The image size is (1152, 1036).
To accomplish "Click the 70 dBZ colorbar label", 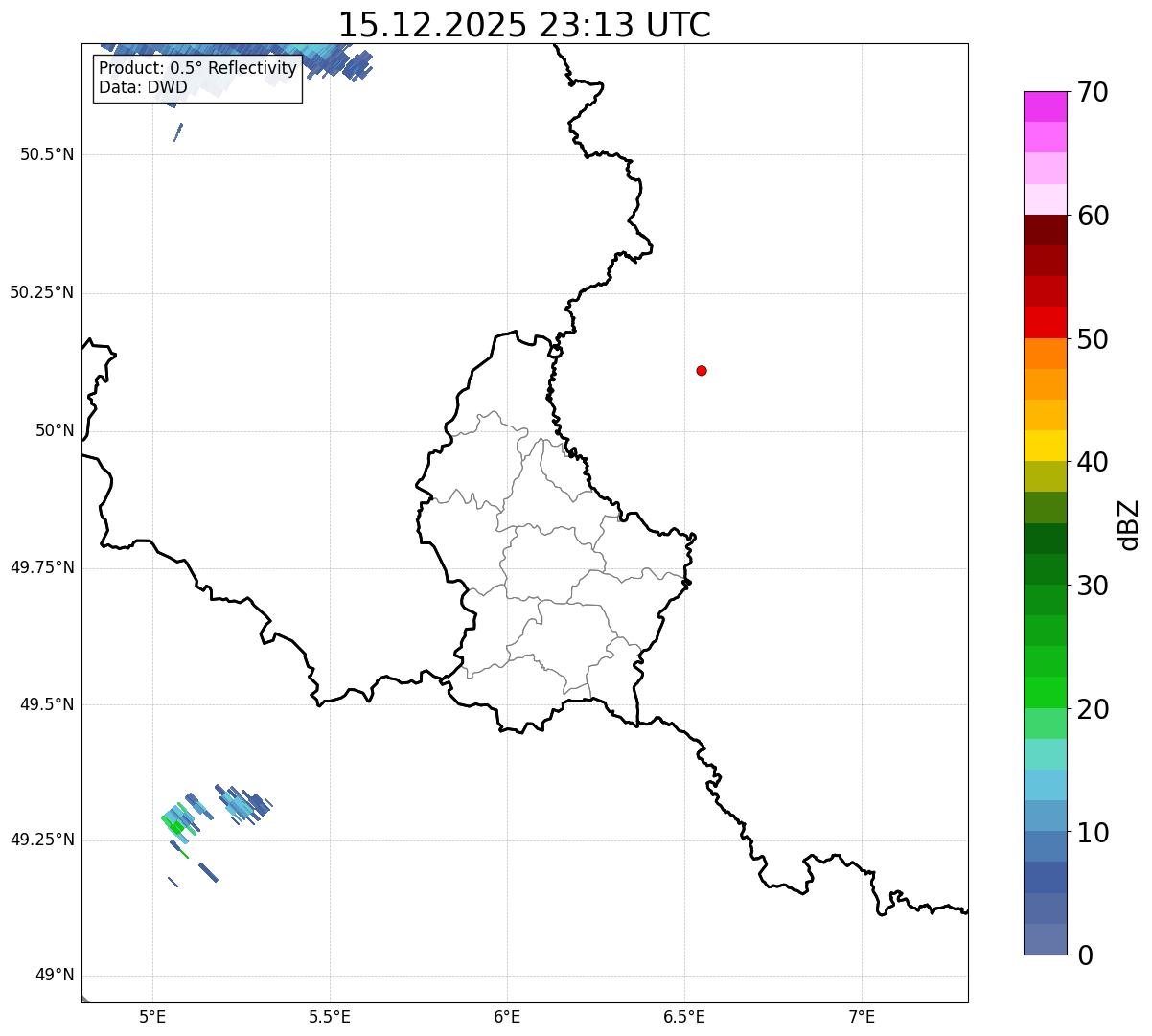I will 1093,92.
